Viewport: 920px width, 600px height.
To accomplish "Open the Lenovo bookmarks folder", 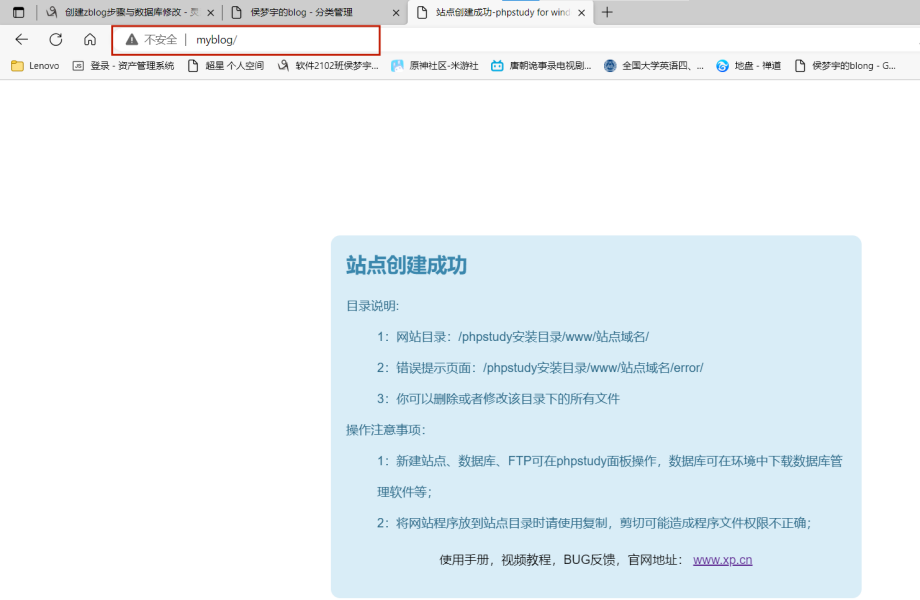I will click(x=34, y=65).
